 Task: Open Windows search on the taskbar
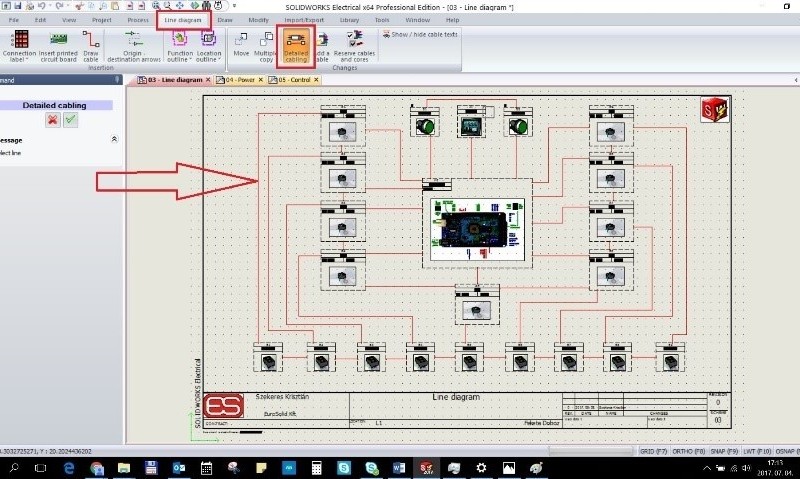tap(14, 468)
